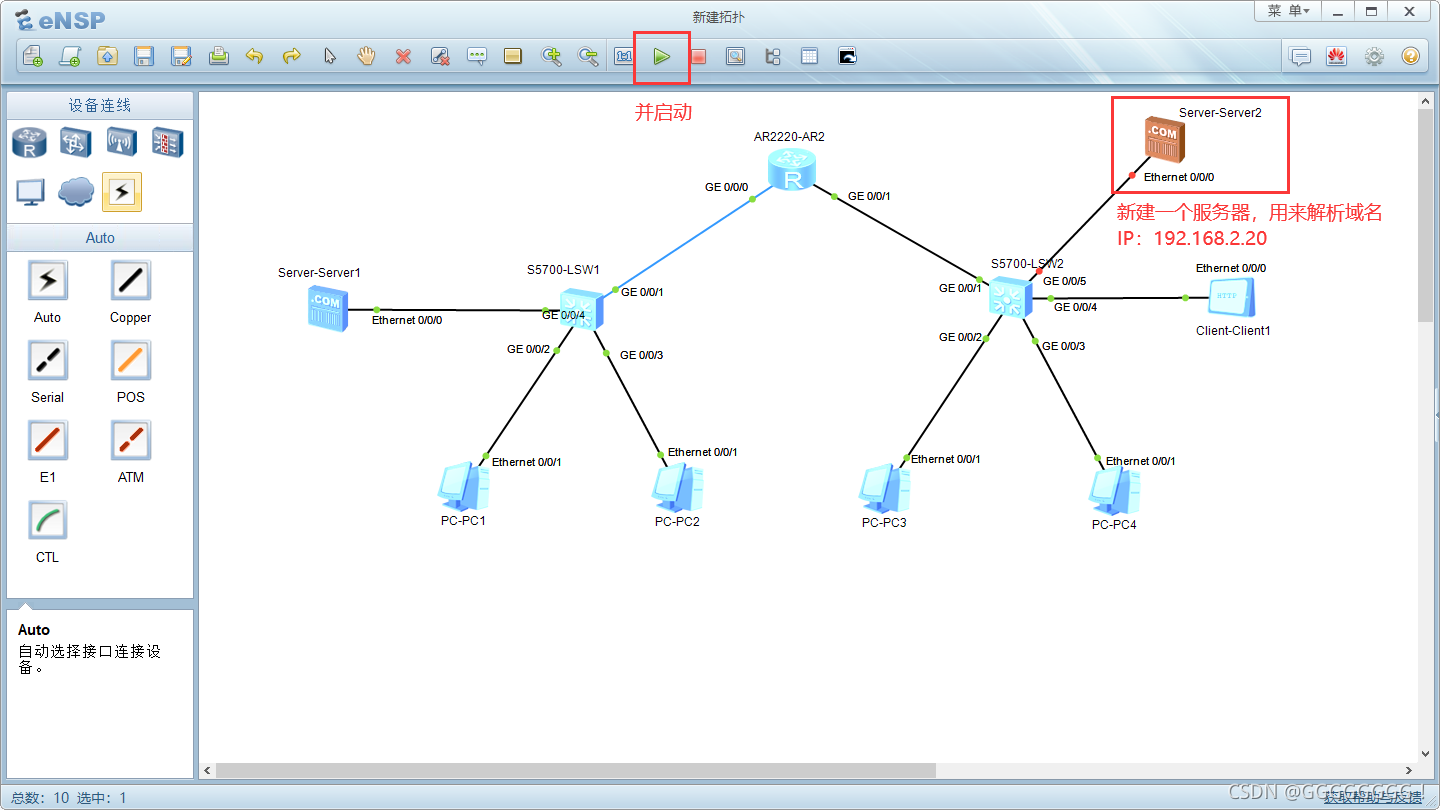This screenshot has height=810, width=1440.
Task: Toggle showing all interfaces
Action: (x=772, y=56)
